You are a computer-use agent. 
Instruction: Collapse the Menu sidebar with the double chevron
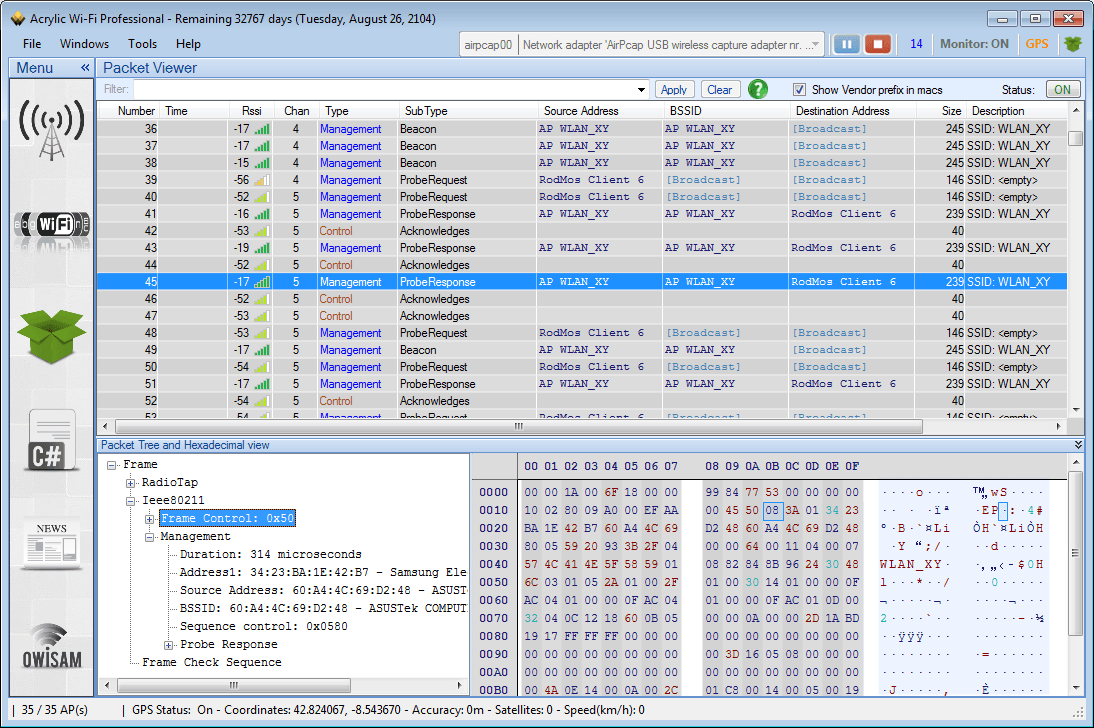85,68
